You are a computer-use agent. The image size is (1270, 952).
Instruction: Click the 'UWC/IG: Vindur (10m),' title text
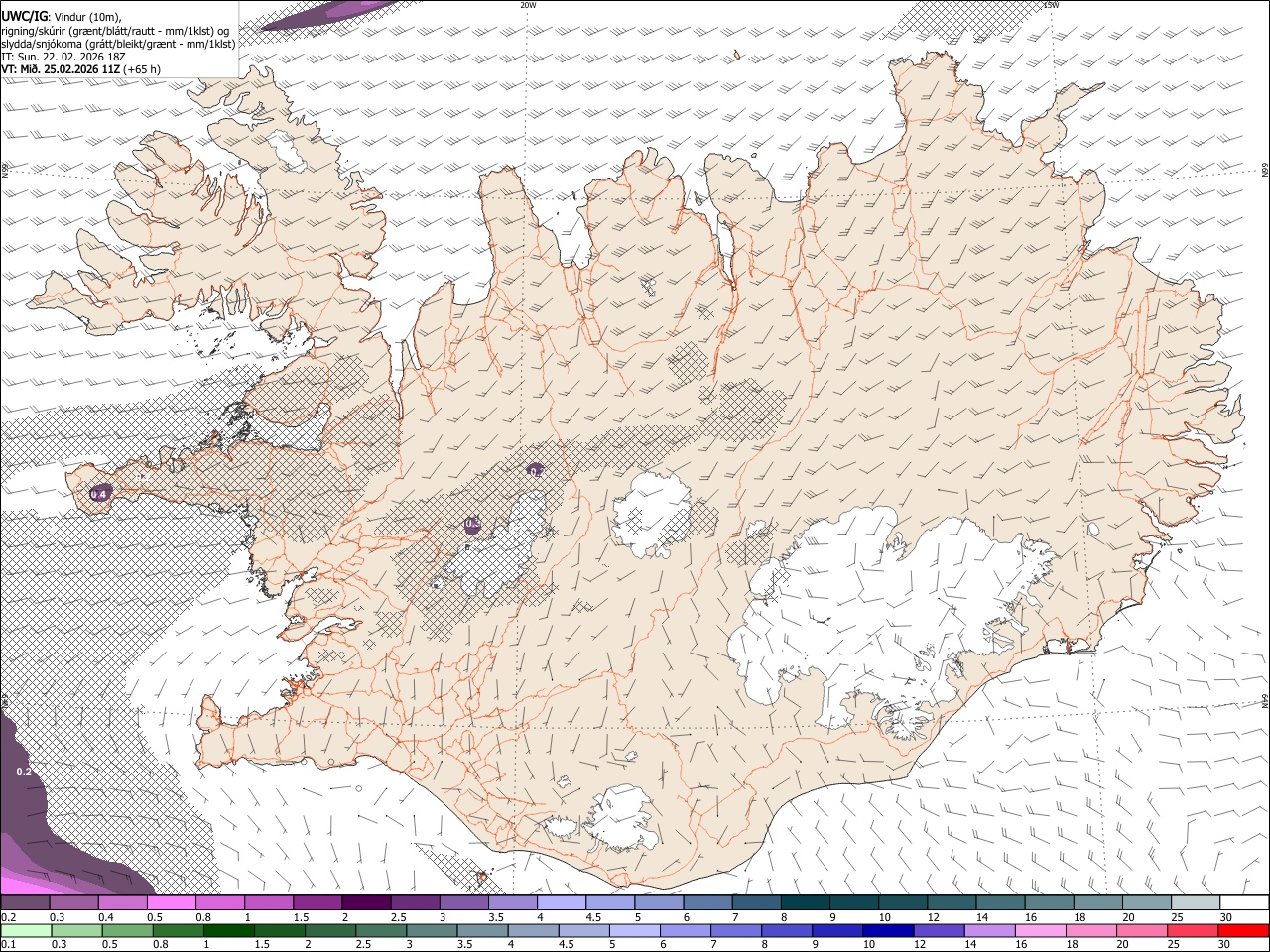(62, 16)
